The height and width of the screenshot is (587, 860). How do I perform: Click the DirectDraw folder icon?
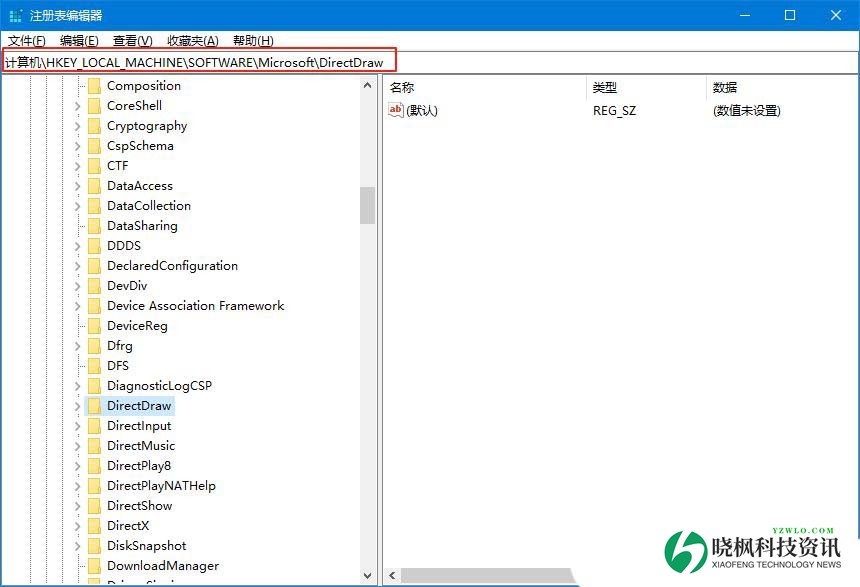click(x=94, y=406)
